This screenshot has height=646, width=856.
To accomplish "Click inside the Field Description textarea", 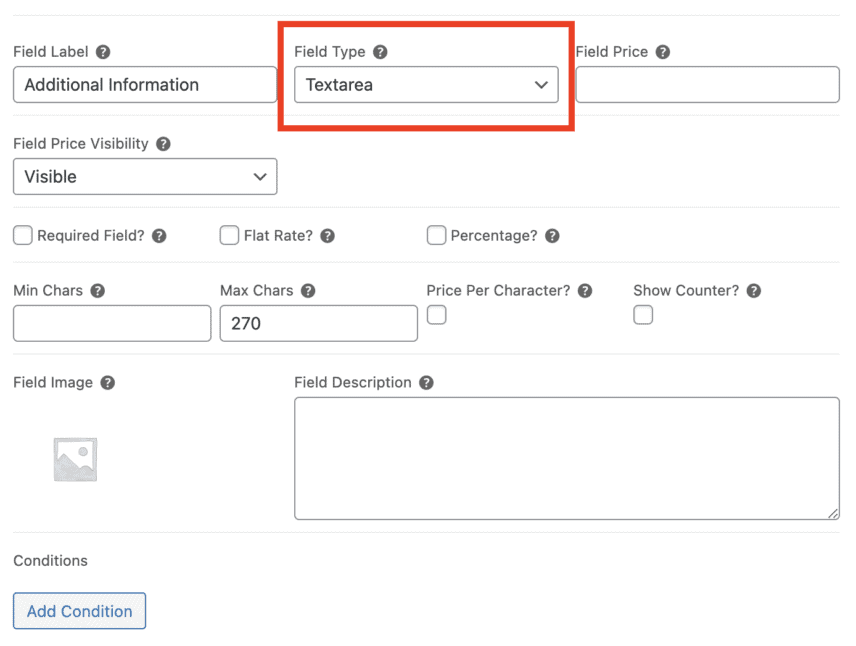I will (566, 458).
